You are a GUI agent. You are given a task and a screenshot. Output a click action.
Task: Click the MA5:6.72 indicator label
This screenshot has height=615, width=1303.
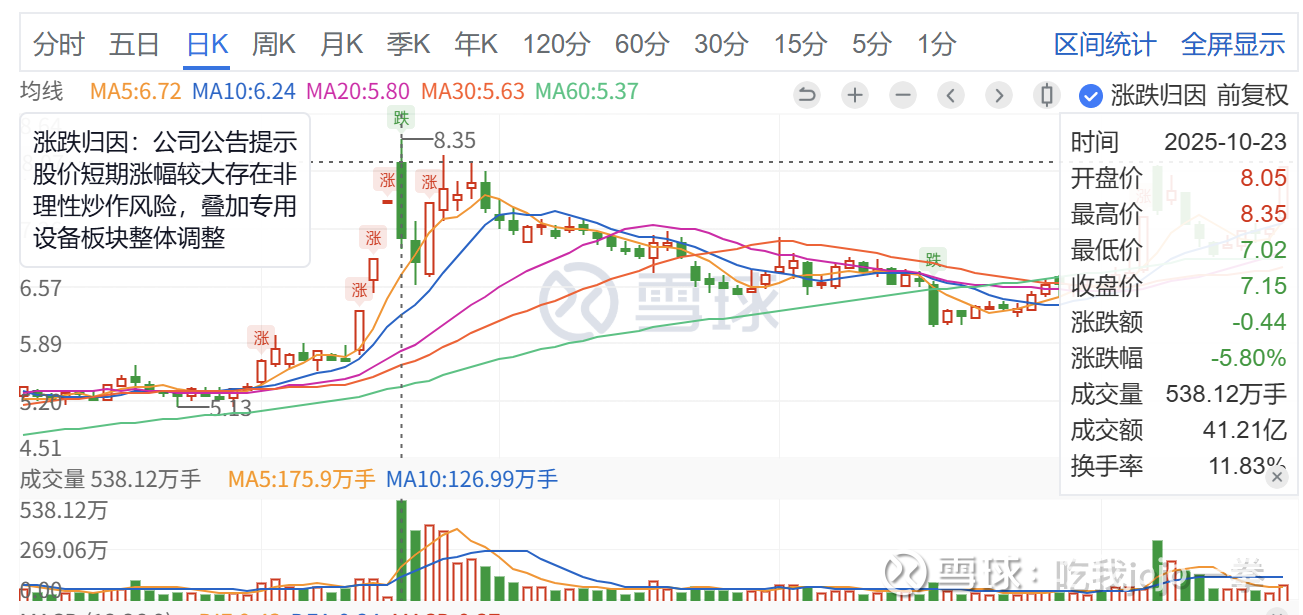pos(135,92)
